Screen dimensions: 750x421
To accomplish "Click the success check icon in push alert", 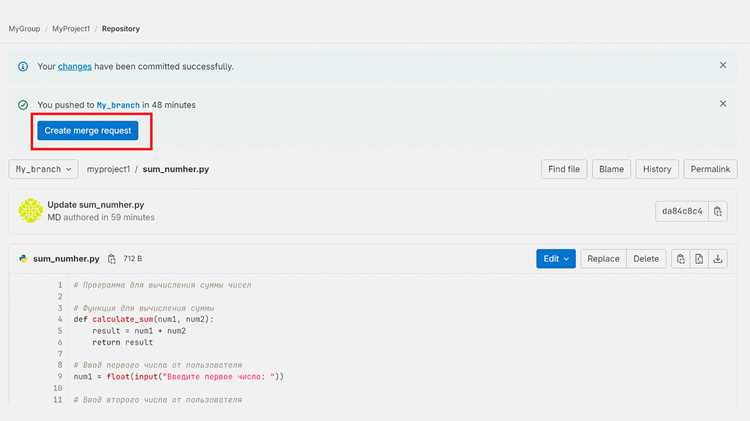I will click(x=22, y=105).
